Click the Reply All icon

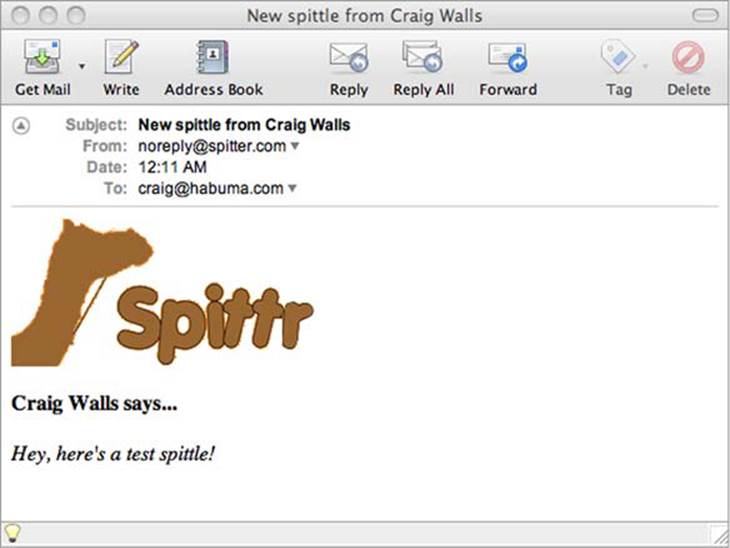click(x=422, y=57)
